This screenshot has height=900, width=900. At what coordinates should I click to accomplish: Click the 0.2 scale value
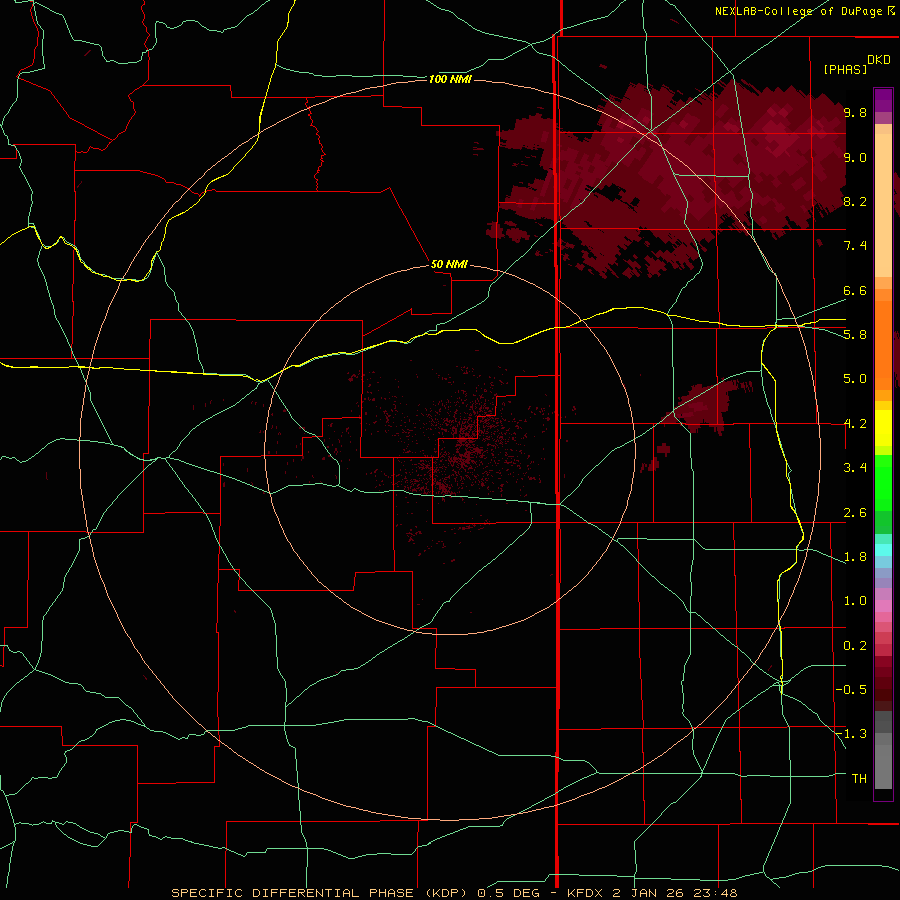[855, 646]
